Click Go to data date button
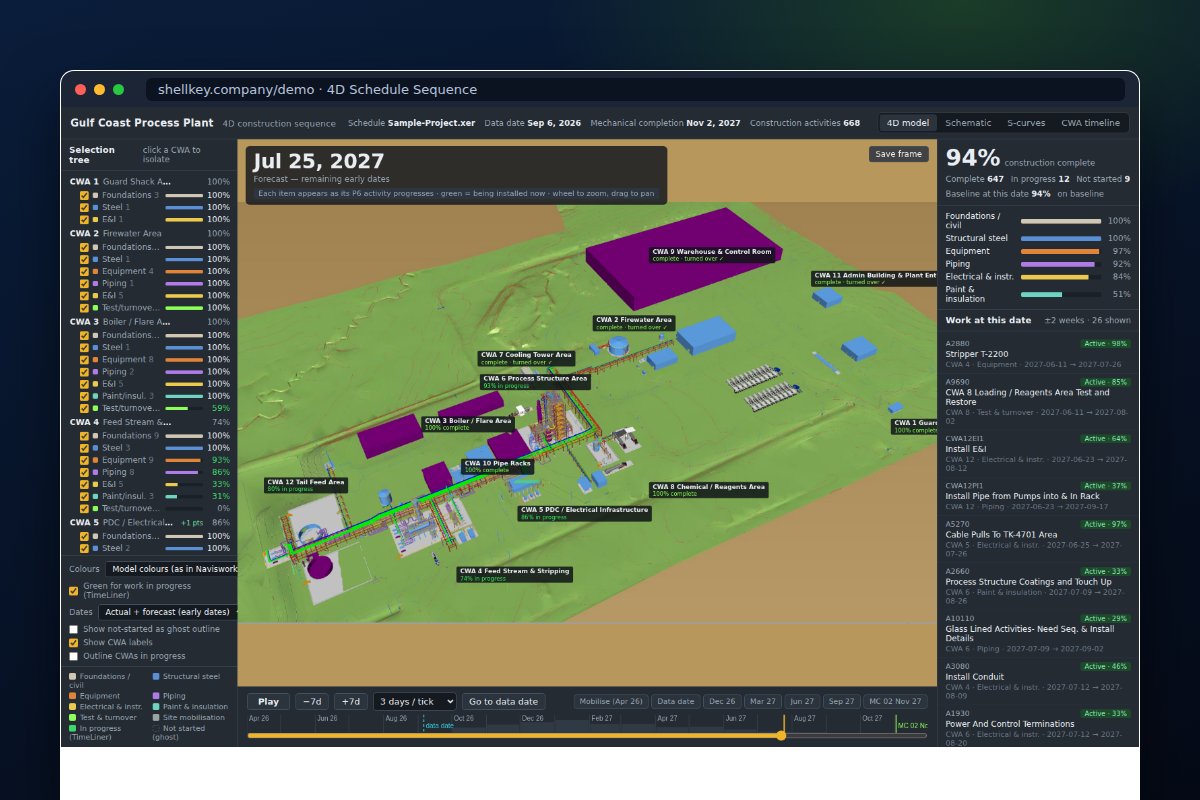The image size is (1200, 800). (x=504, y=701)
